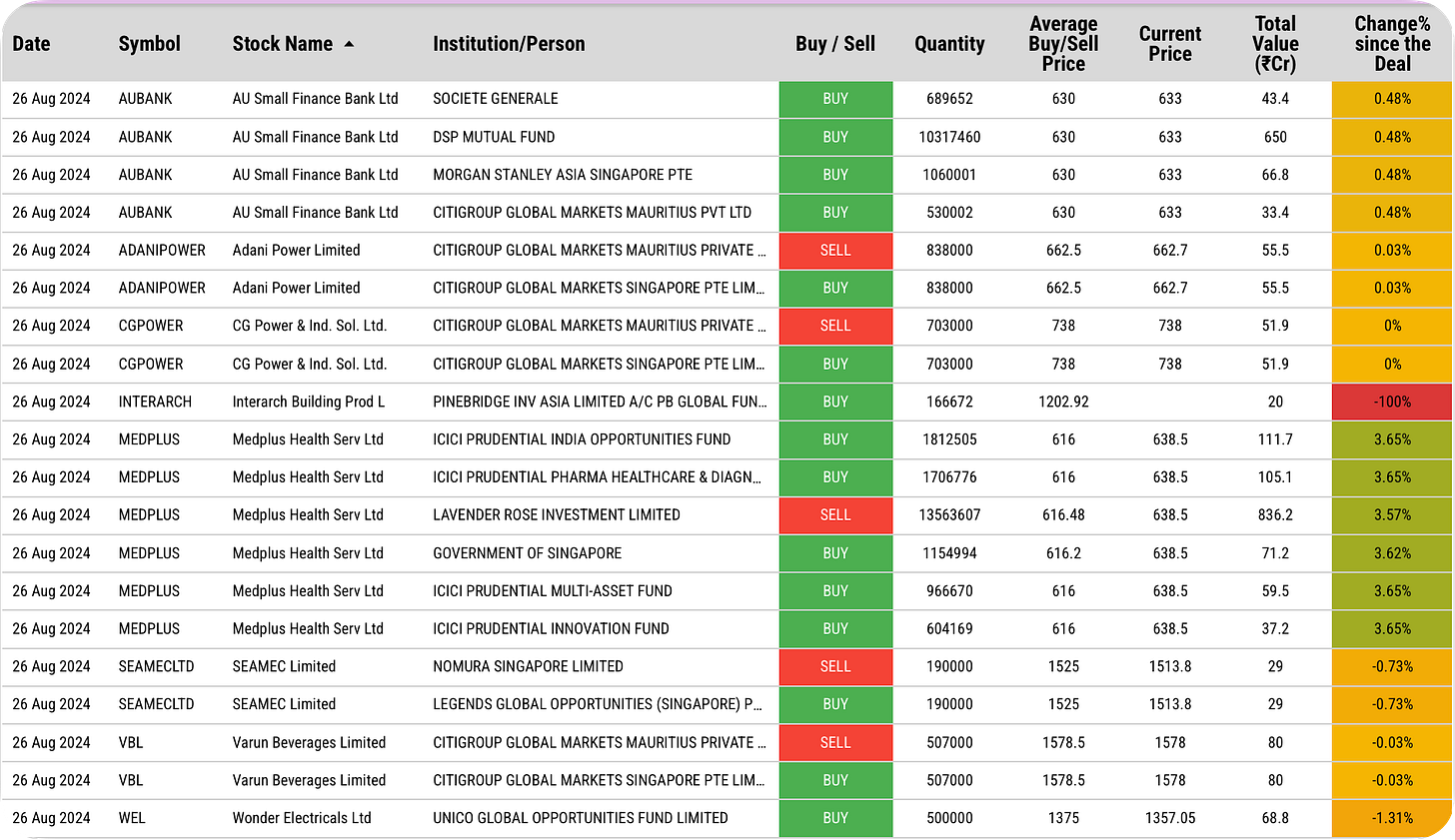Click the WEL symbol cell

coord(132,818)
